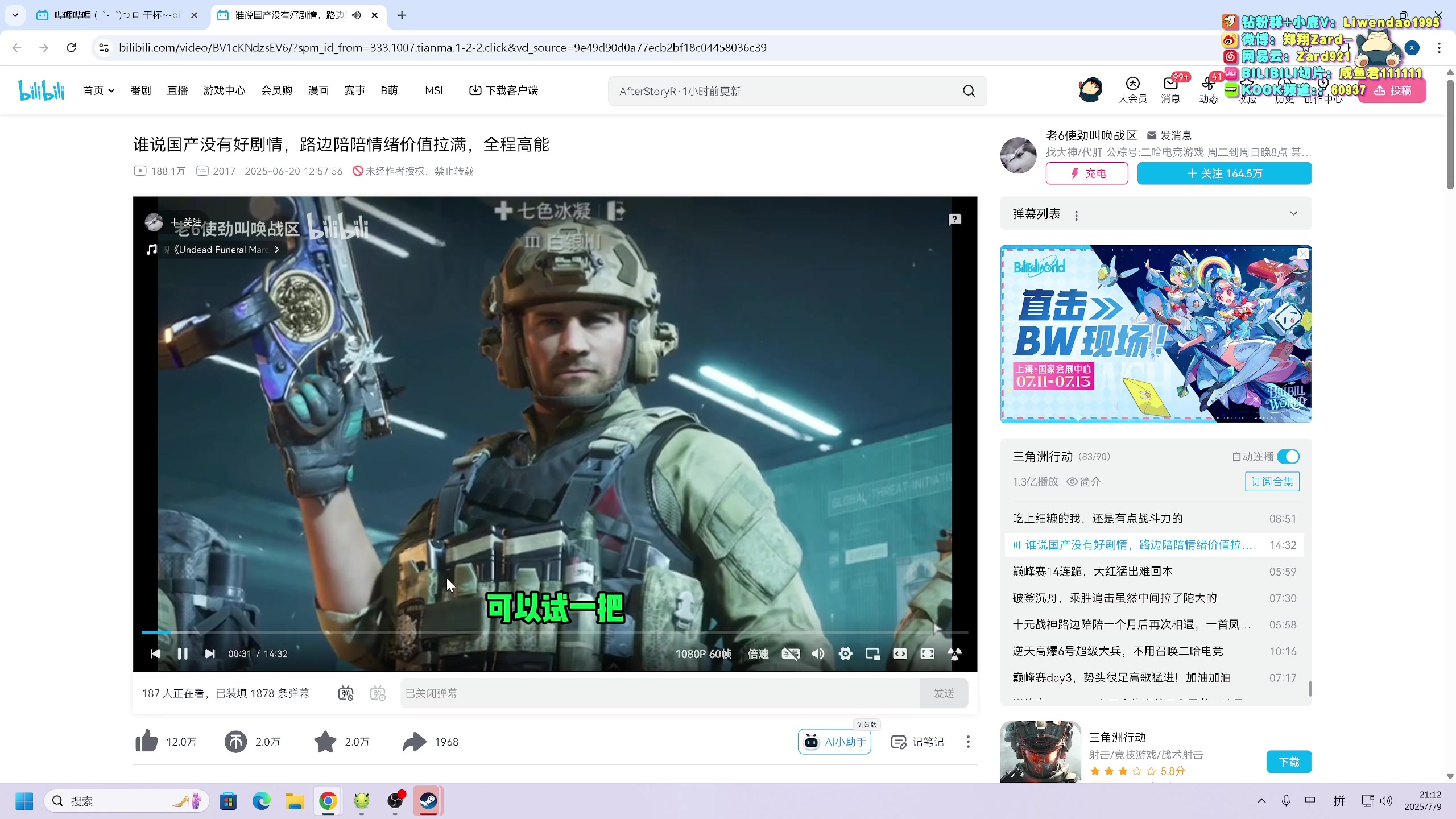Open 漫画 in navigation bar
1456x819 pixels.
tap(318, 90)
